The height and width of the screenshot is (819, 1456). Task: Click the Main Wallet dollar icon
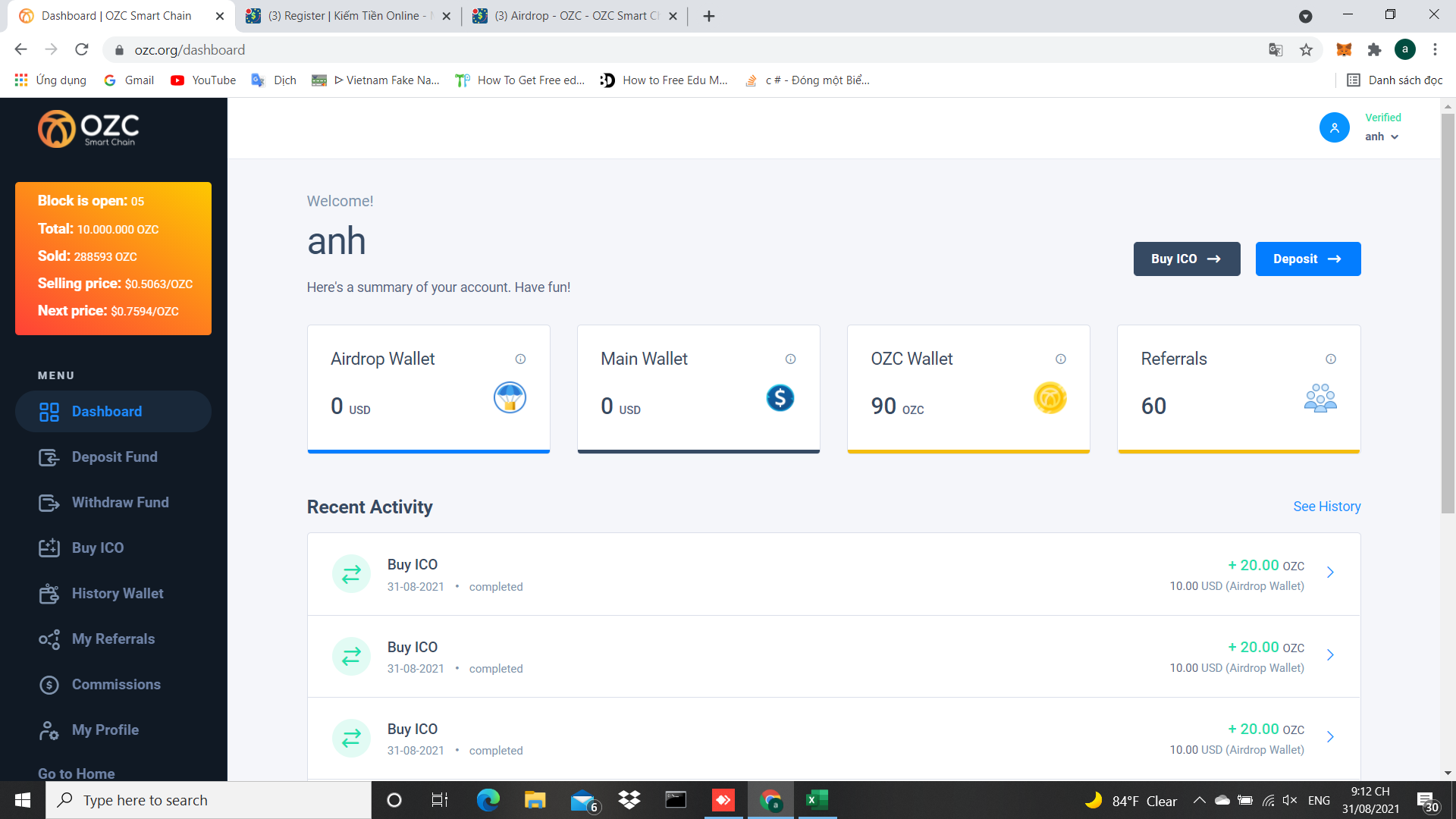pyautogui.click(x=780, y=397)
